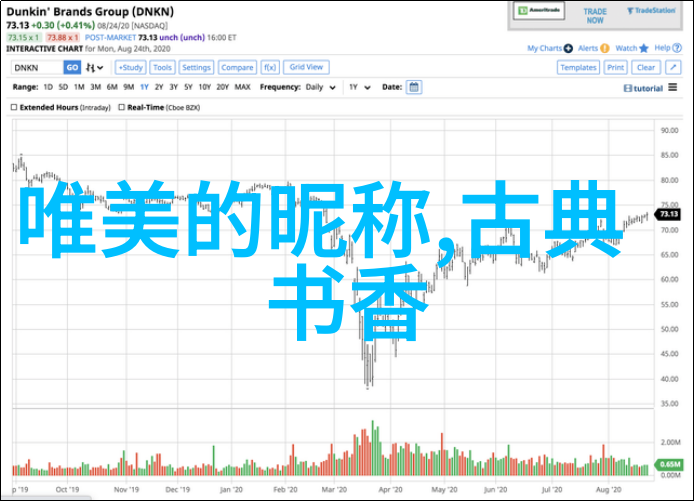695x502 pixels.
Task: Select the 5Y range
Action: click(188, 87)
